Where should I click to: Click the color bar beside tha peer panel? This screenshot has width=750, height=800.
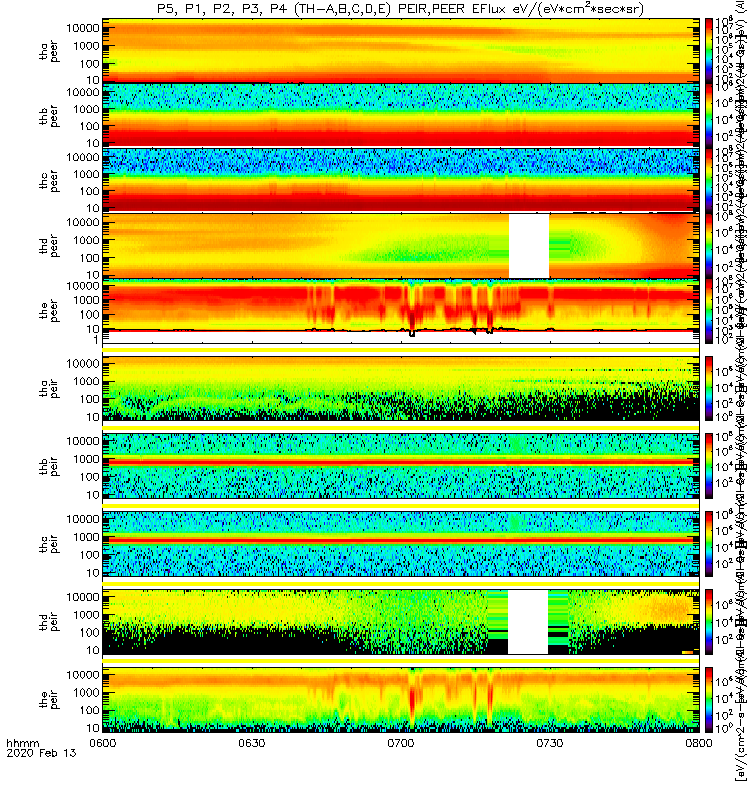pyautogui.click(x=709, y=51)
